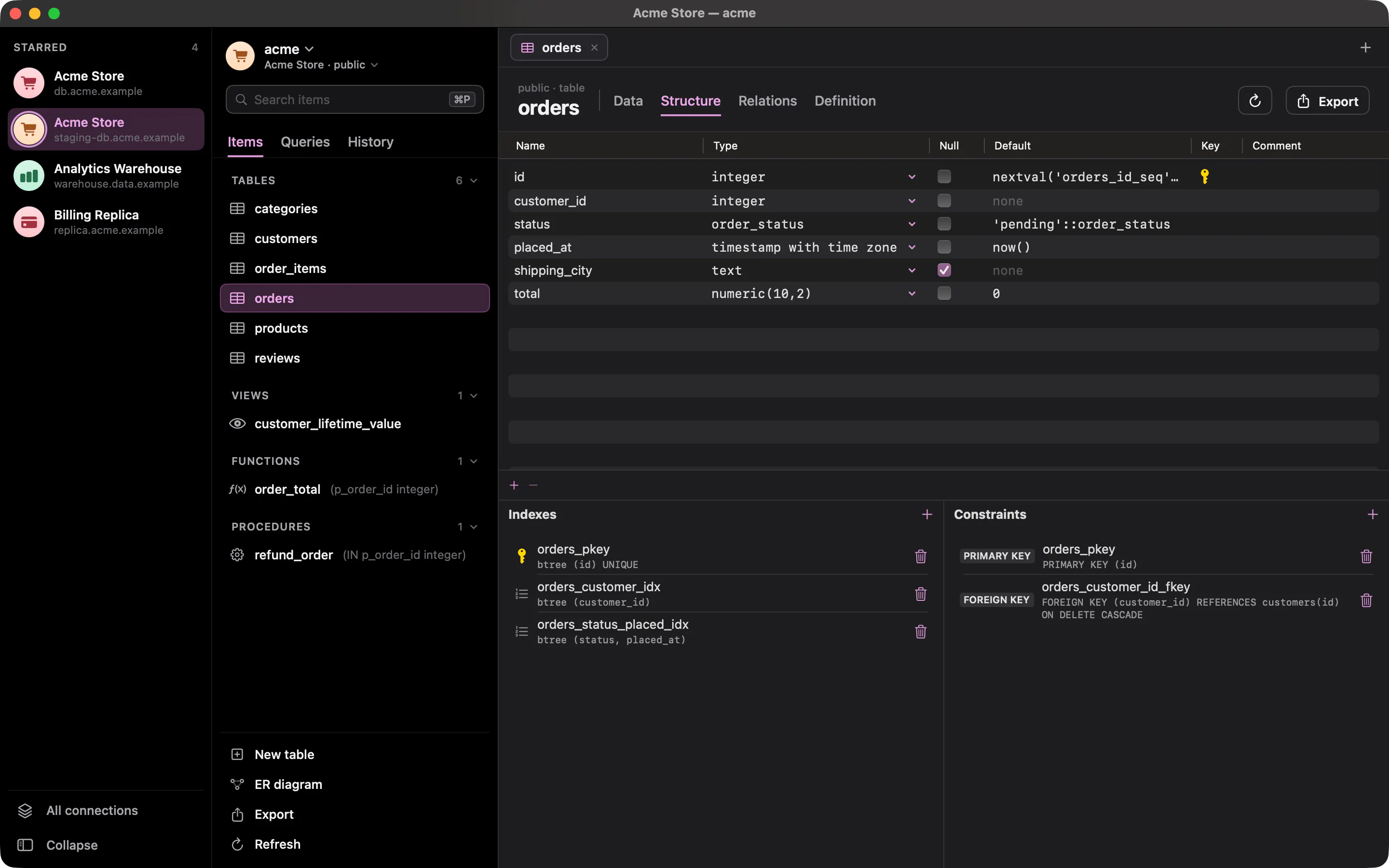Open the acme database dropdown
The height and width of the screenshot is (868, 1389).
click(x=289, y=49)
